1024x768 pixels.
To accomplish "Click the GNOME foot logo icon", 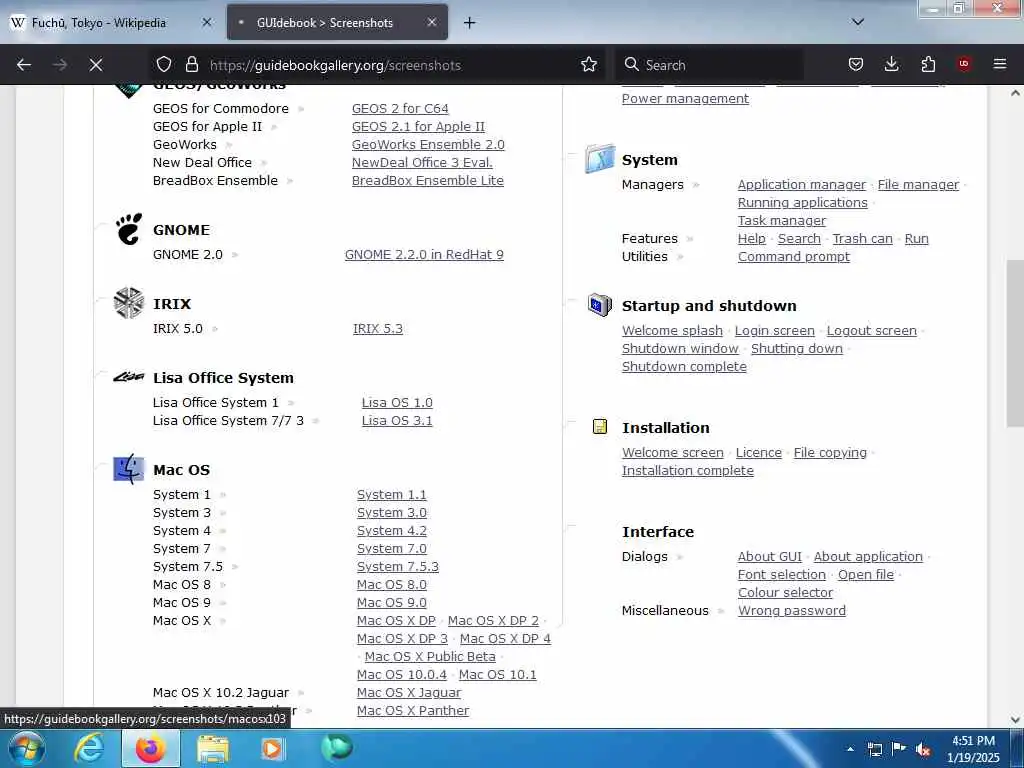I will tap(129, 229).
